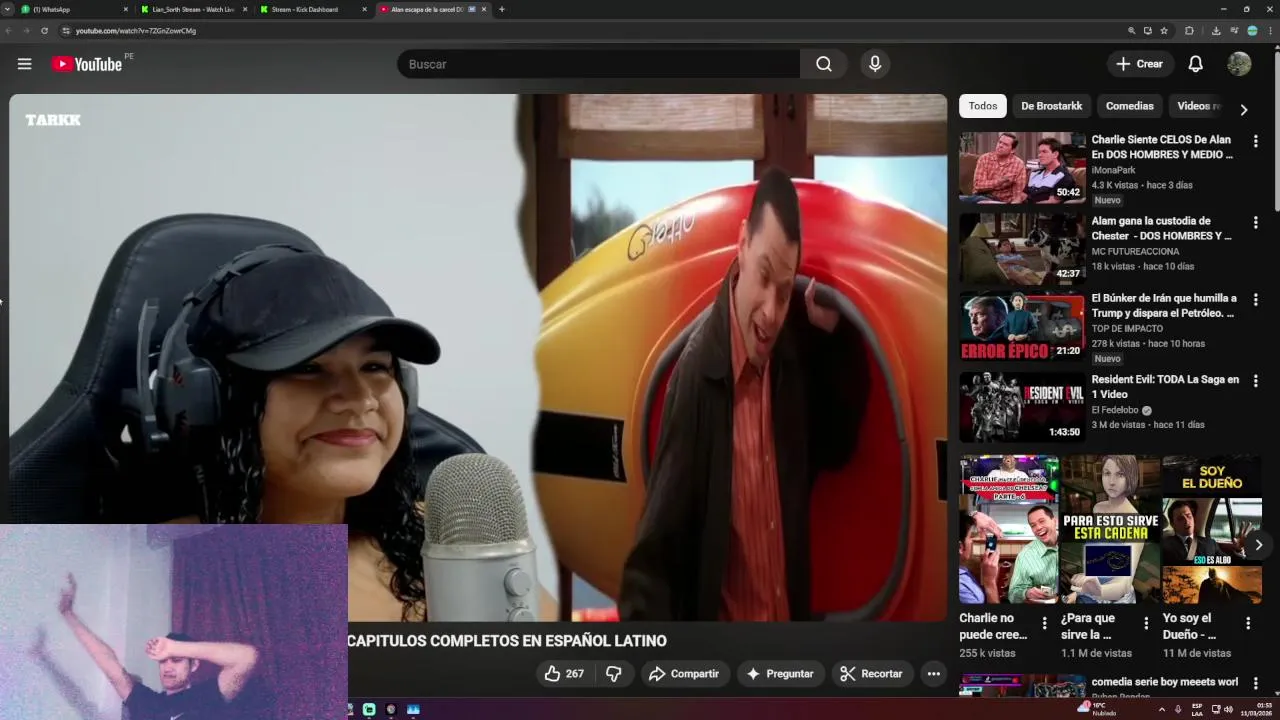
Task: Close the Alan escapa de la cárcel tab
Action: pyautogui.click(x=484, y=9)
